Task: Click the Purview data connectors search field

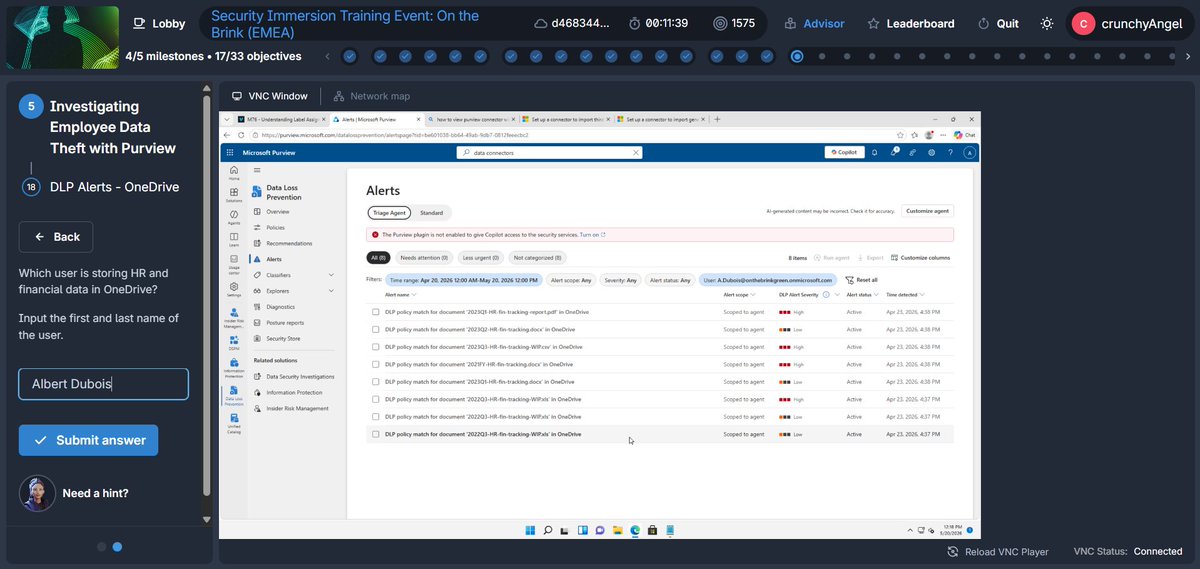Action: point(548,153)
